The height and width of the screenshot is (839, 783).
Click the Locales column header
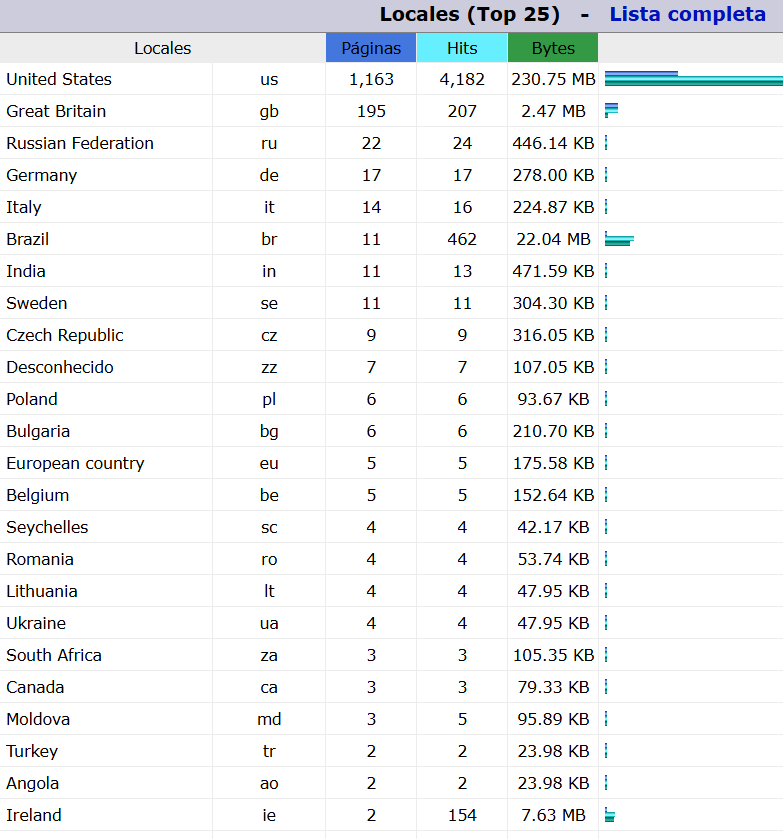[x=163, y=48]
